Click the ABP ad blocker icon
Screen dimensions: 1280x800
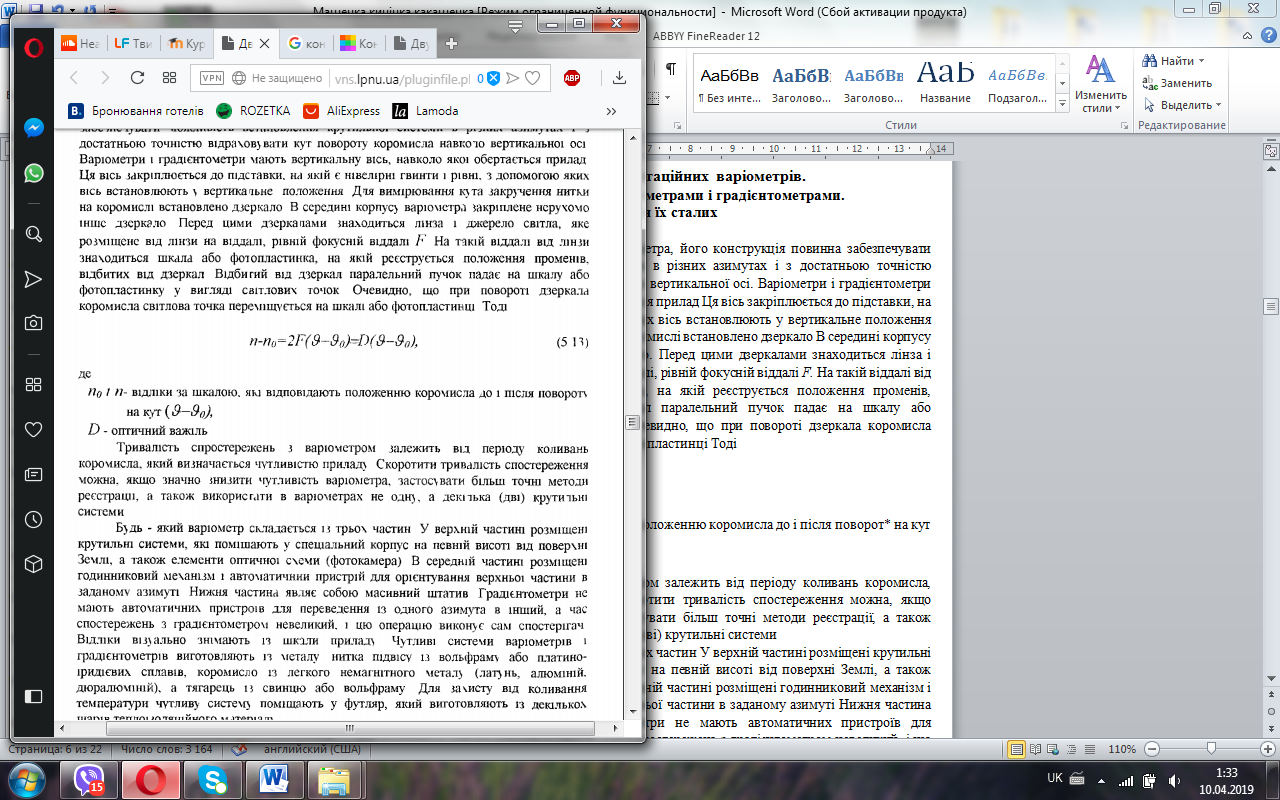572,78
